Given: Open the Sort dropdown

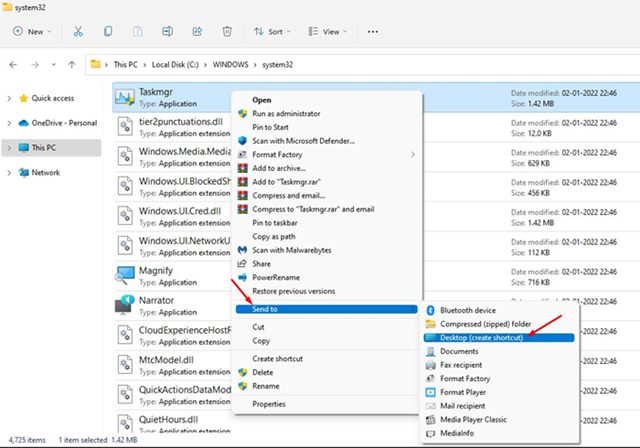Looking at the screenshot, I should tap(278, 31).
